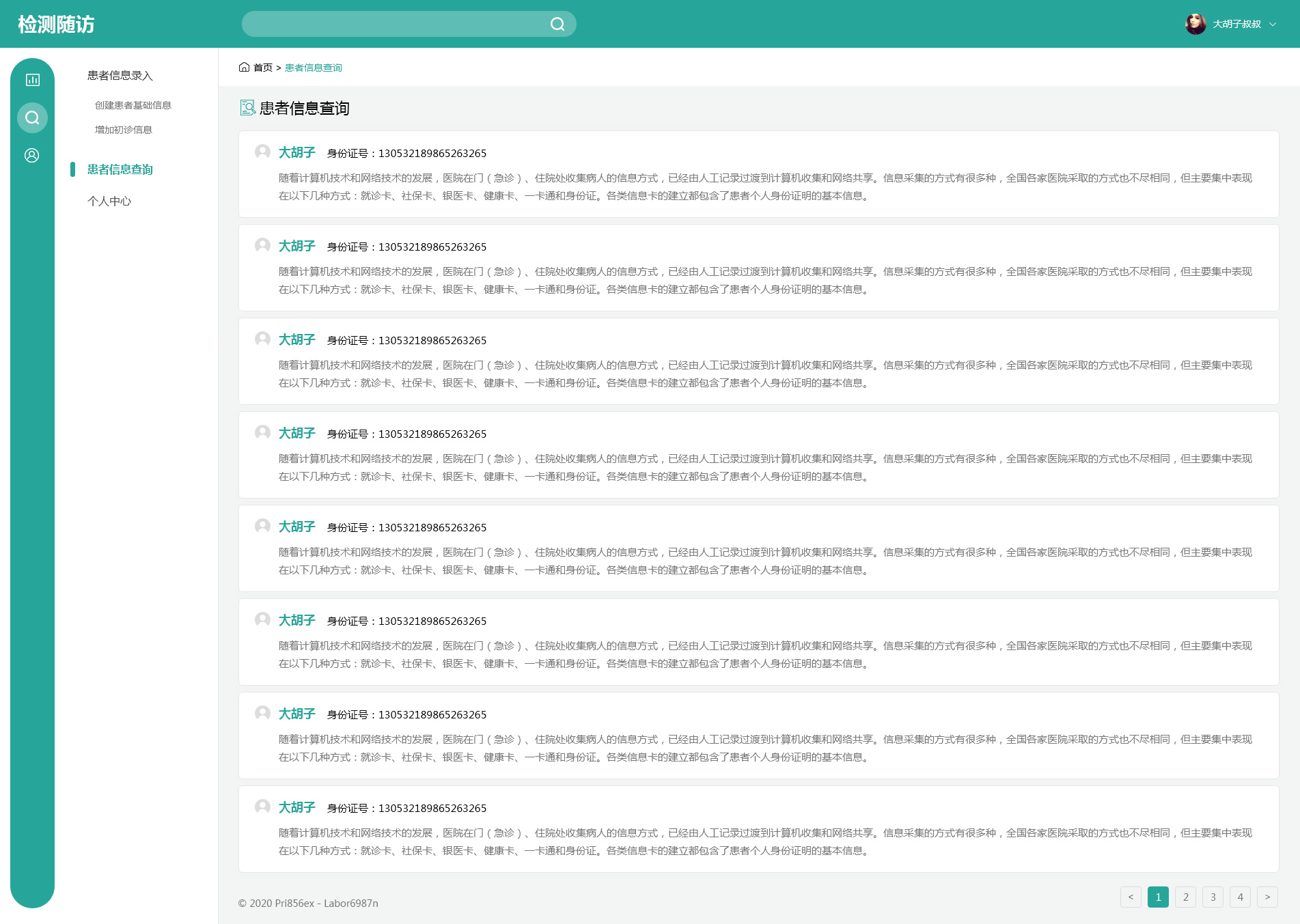Open the second patient's 大胡子 name link
1300x924 pixels.
point(297,246)
